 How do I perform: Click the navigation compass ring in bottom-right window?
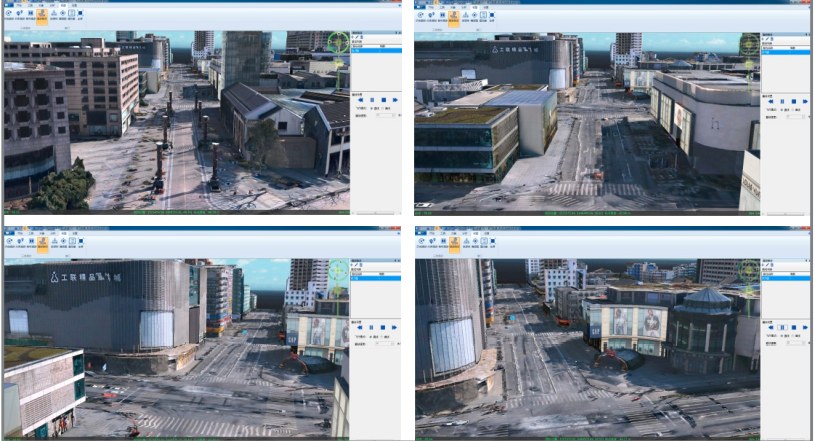(749, 270)
